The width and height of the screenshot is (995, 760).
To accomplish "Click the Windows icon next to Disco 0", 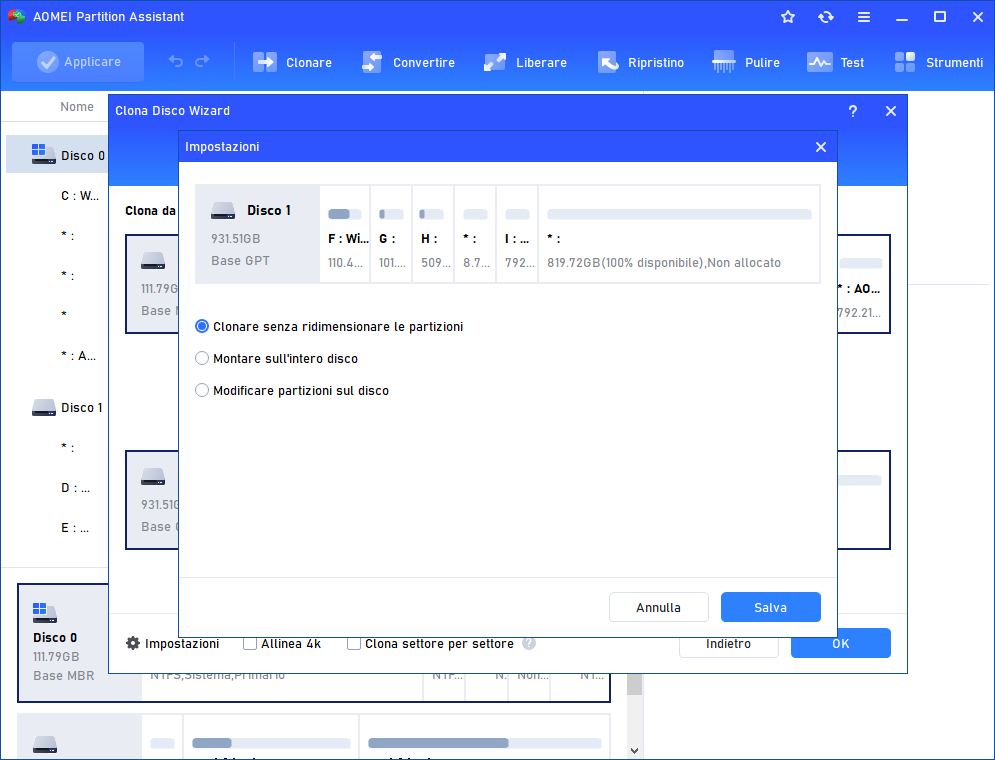I will coord(44,154).
